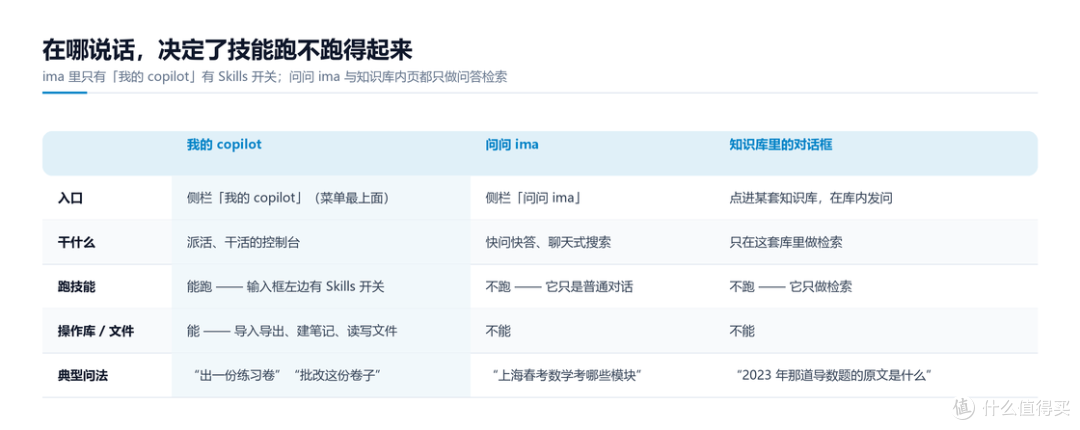Viewport: 1080px width, 430px height.
Task: Click the 操作库 / 文件 row label
Action: click(x=96, y=331)
